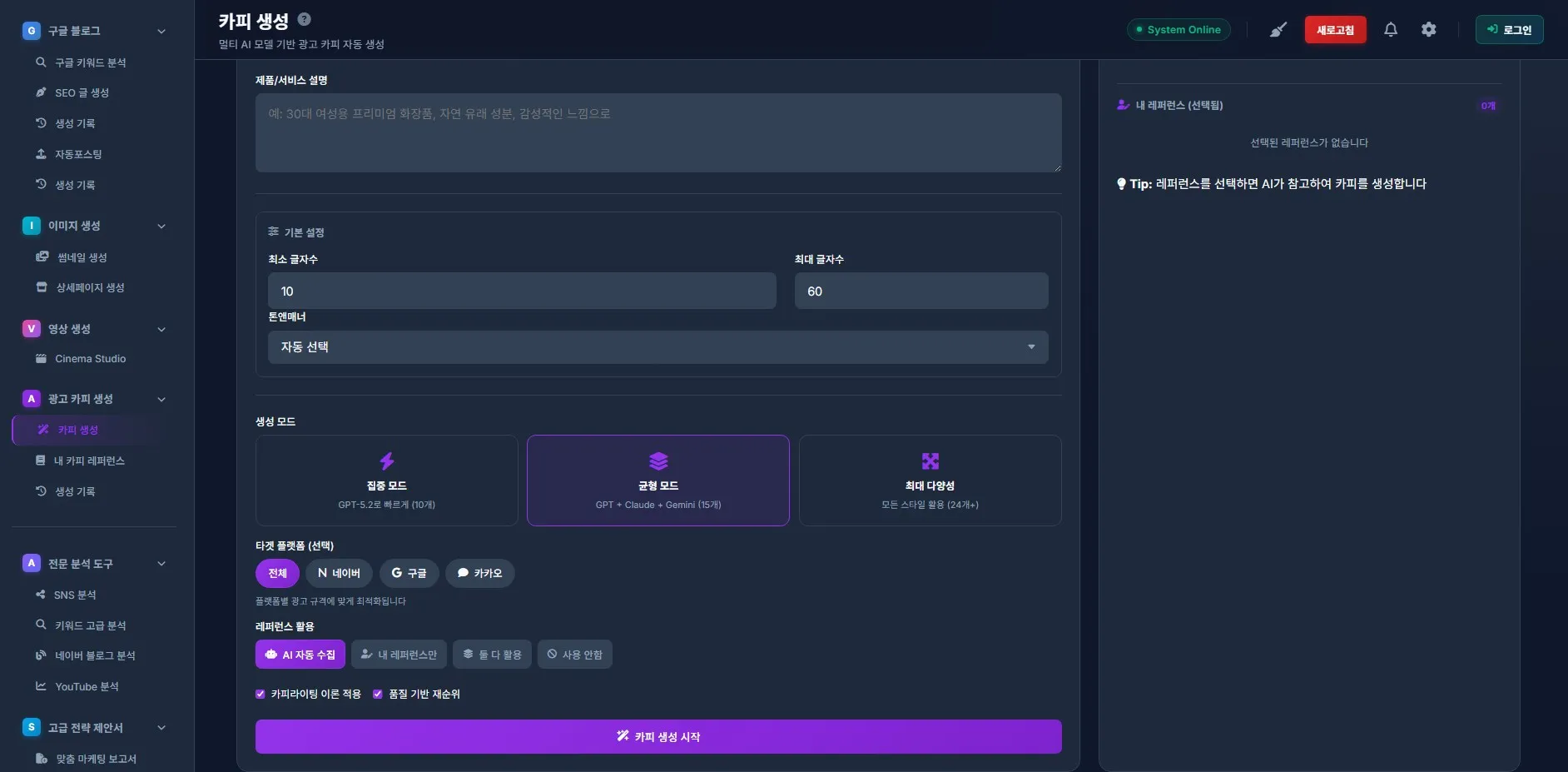Click the upload icon beside 자동포스팅
The image size is (1568, 772).
(x=41, y=154)
